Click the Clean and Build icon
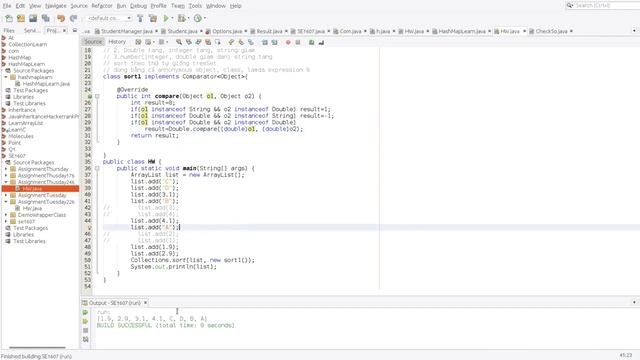The width and height of the screenshot is (640, 360). point(153,18)
